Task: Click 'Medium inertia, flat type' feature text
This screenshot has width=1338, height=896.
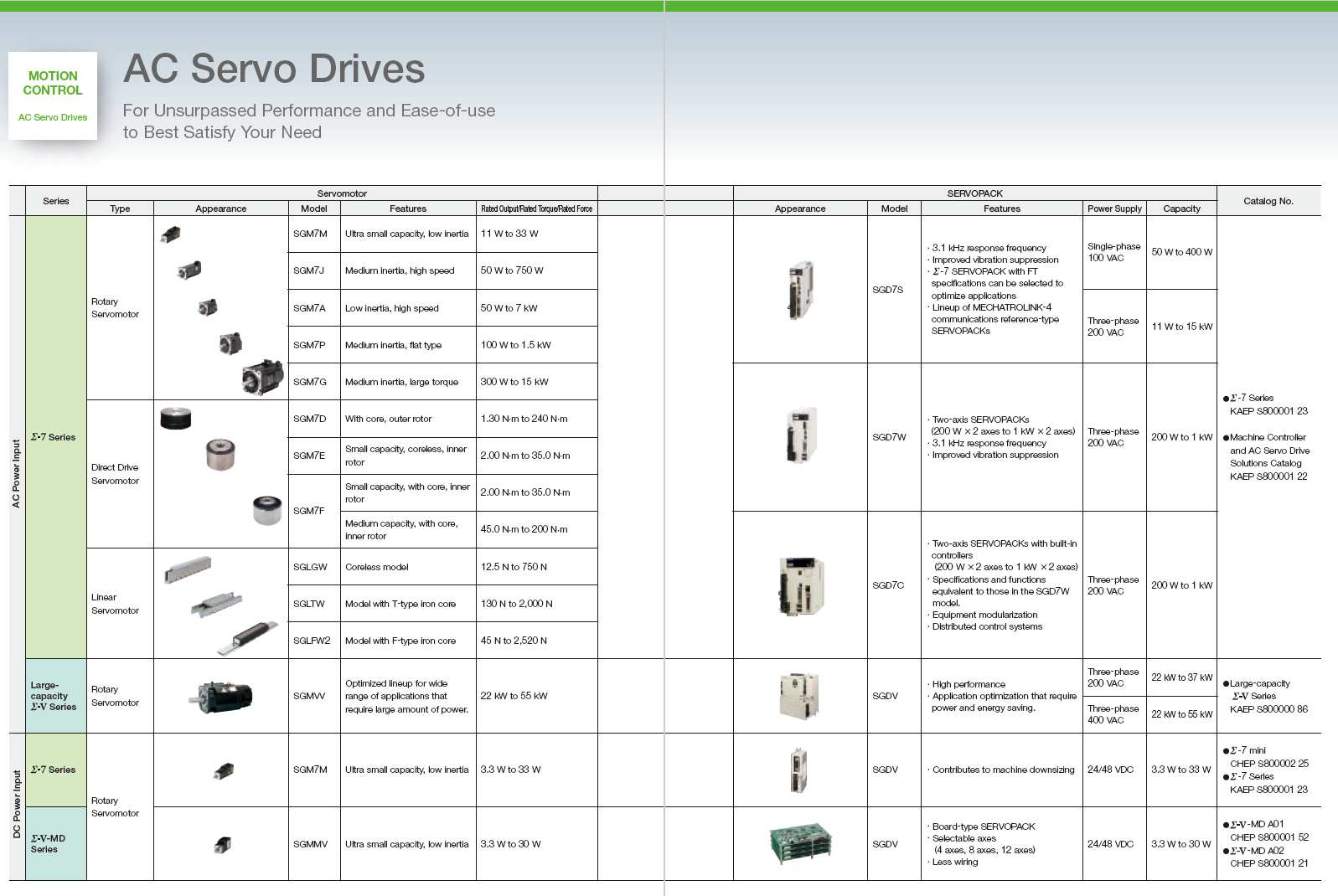Action: pos(393,345)
